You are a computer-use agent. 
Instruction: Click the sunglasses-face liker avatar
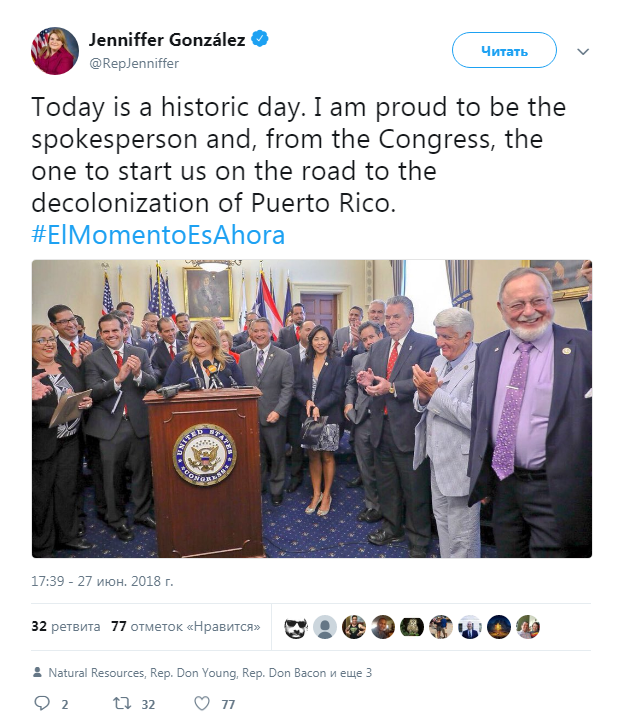(x=295, y=627)
